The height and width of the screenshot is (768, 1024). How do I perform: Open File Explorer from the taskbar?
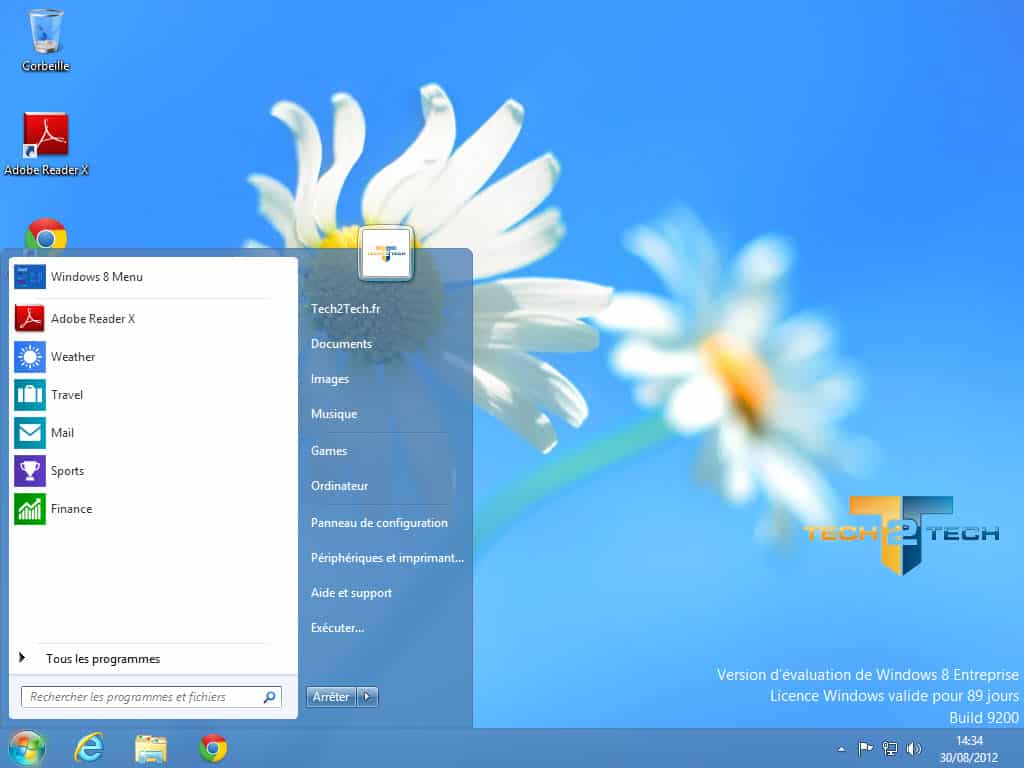[151, 748]
